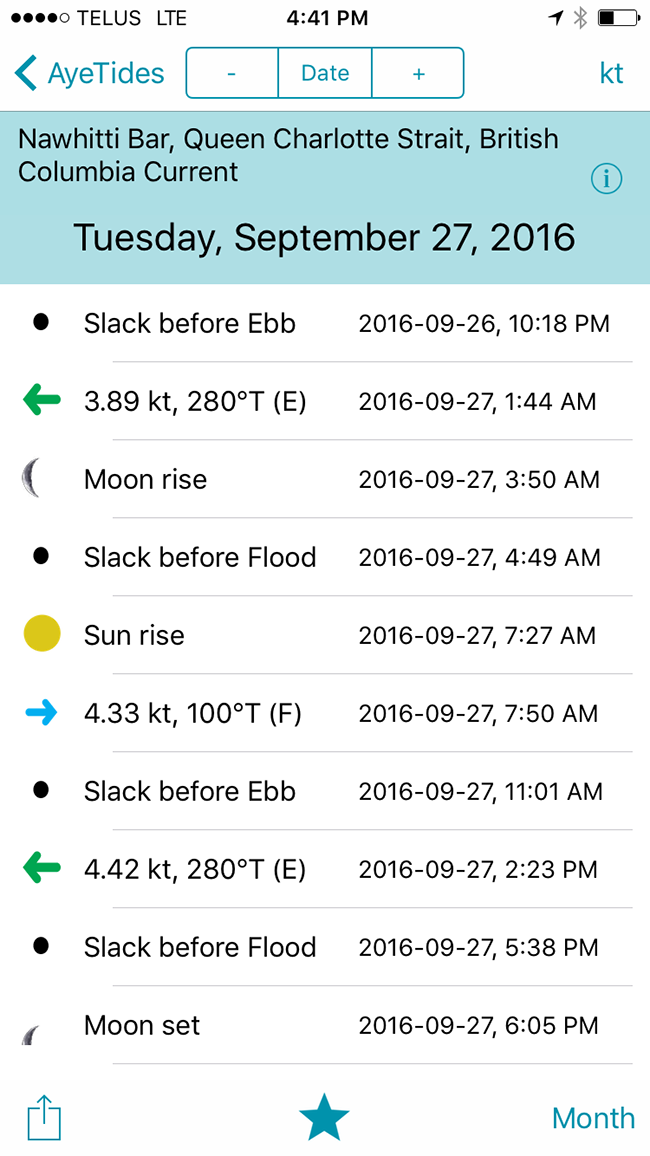Tap green ebb arrow for 3.89 kt
Image resolution: width=650 pixels, height=1156 pixels.
tap(42, 402)
